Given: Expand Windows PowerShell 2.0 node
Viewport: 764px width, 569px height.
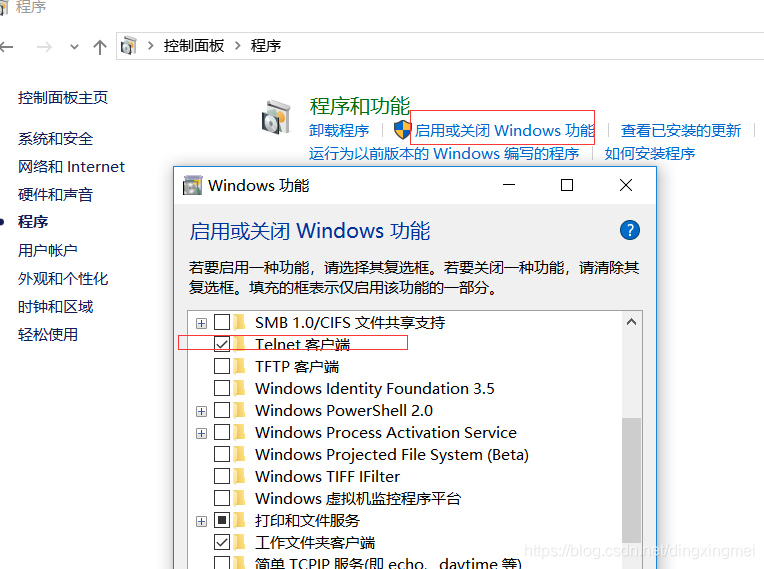Looking at the screenshot, I should pyautogui.click(x=201, y=412).
